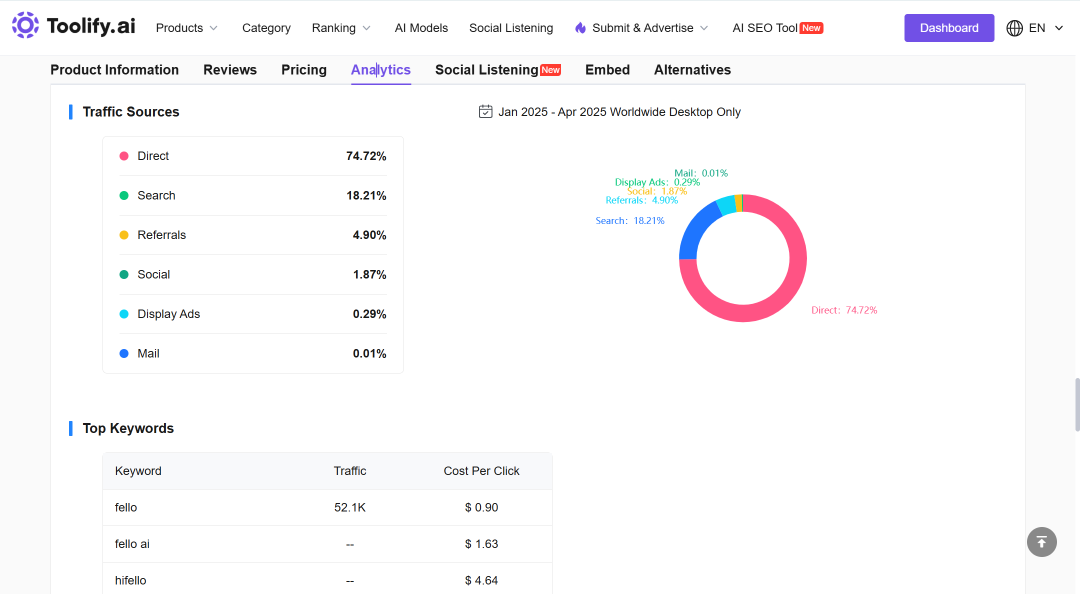This screenshot has width=1080, height=594.
Task: Click the Display Ads 0.29% value in list
Action: tap(369, 314)
